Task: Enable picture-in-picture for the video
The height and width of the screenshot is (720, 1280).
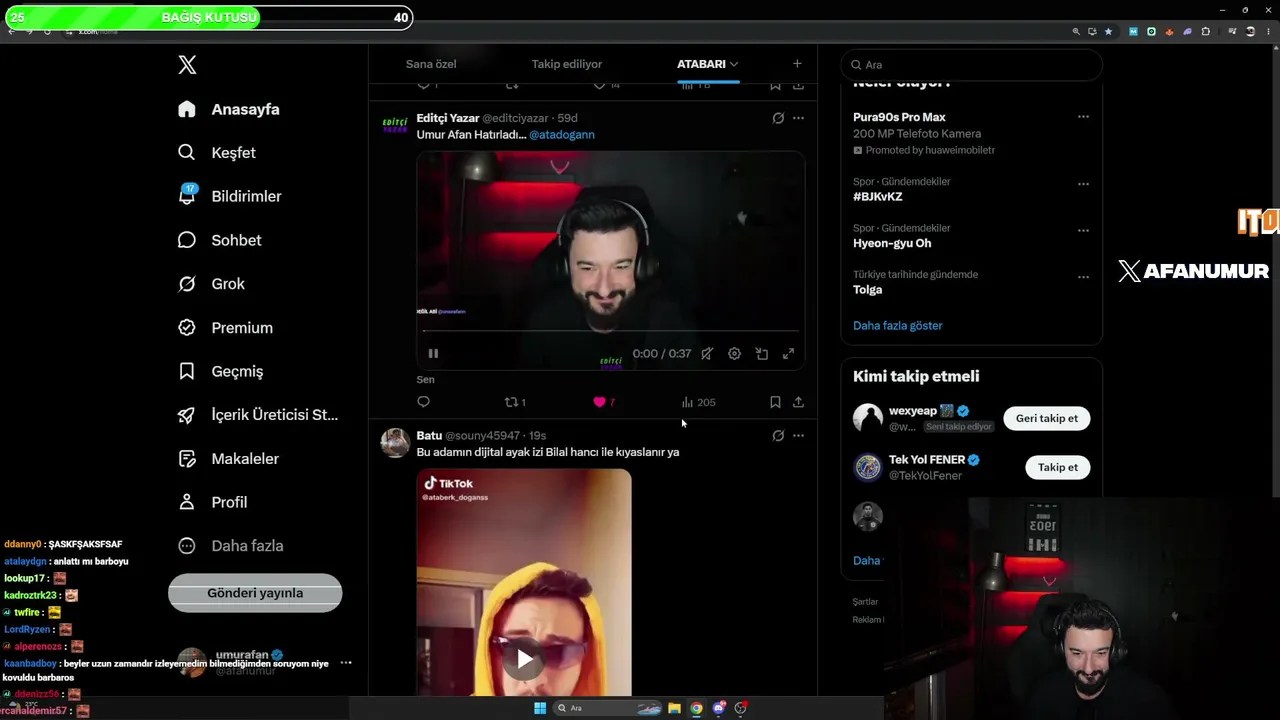Action: tap(762, 353)
